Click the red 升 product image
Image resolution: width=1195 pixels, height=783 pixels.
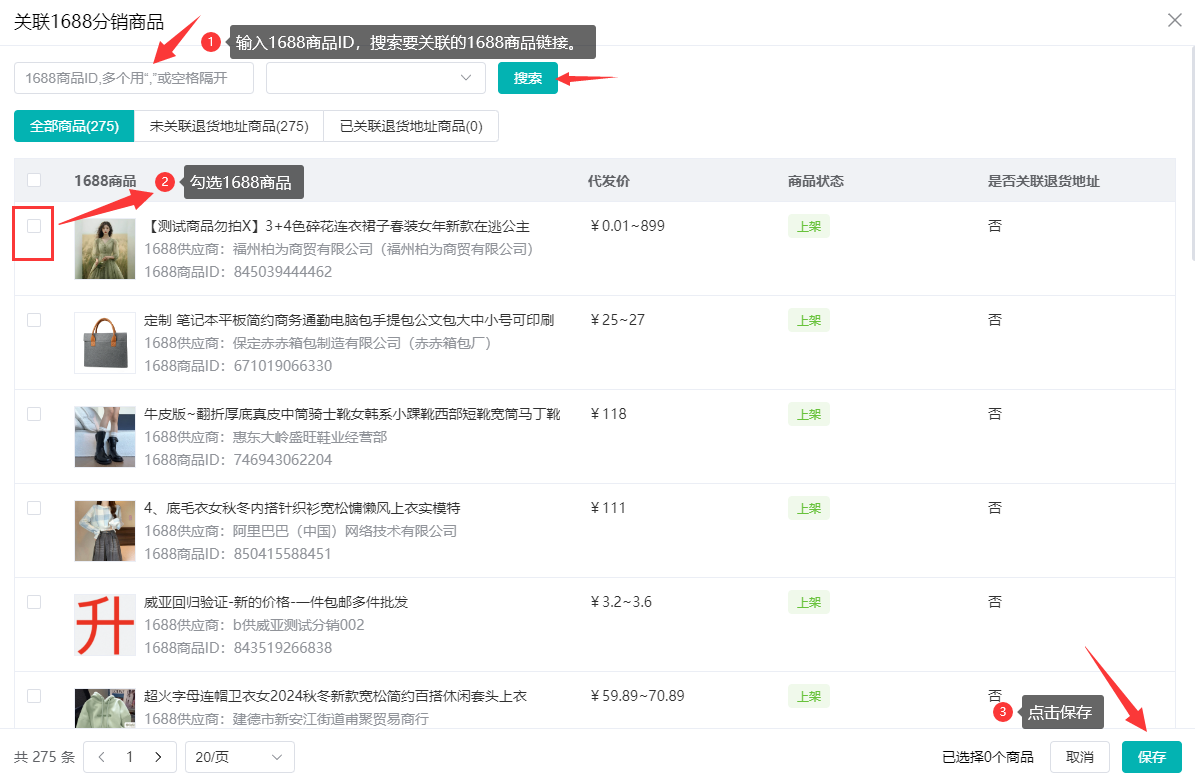click(105, 625)
